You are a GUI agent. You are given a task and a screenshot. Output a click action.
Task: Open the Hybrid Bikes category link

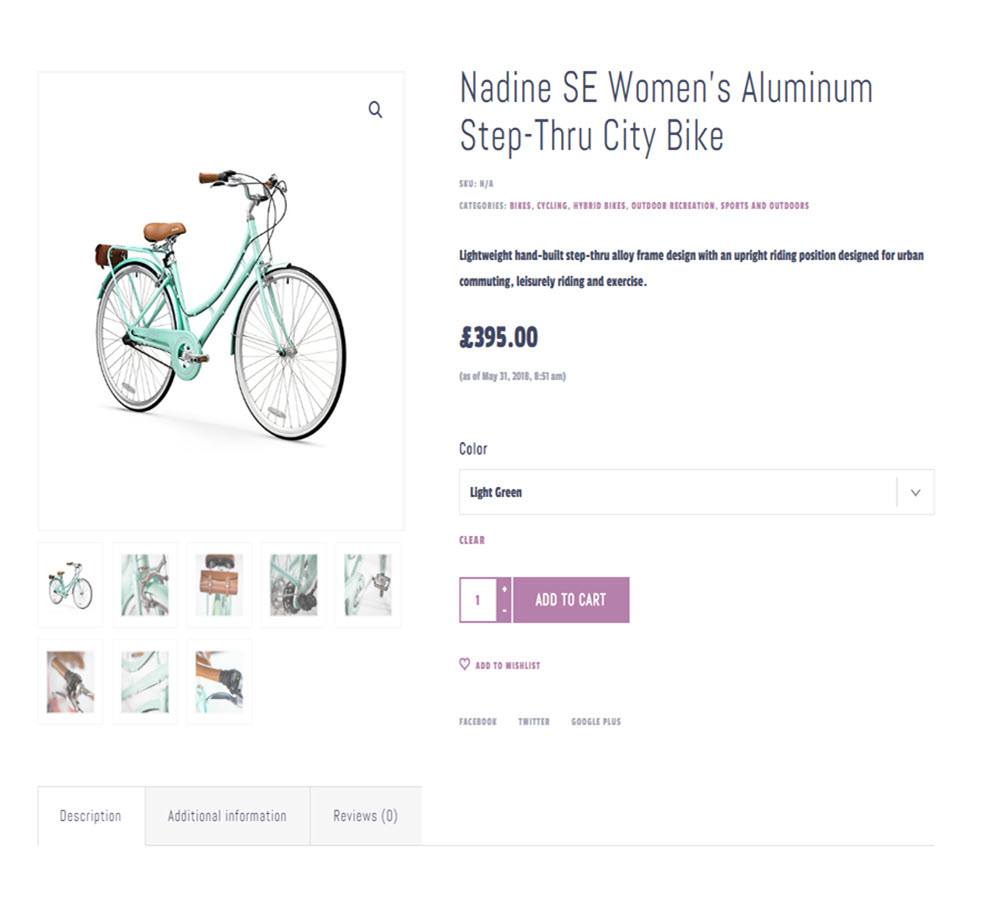pyautogui.click(x=599, y=205)
